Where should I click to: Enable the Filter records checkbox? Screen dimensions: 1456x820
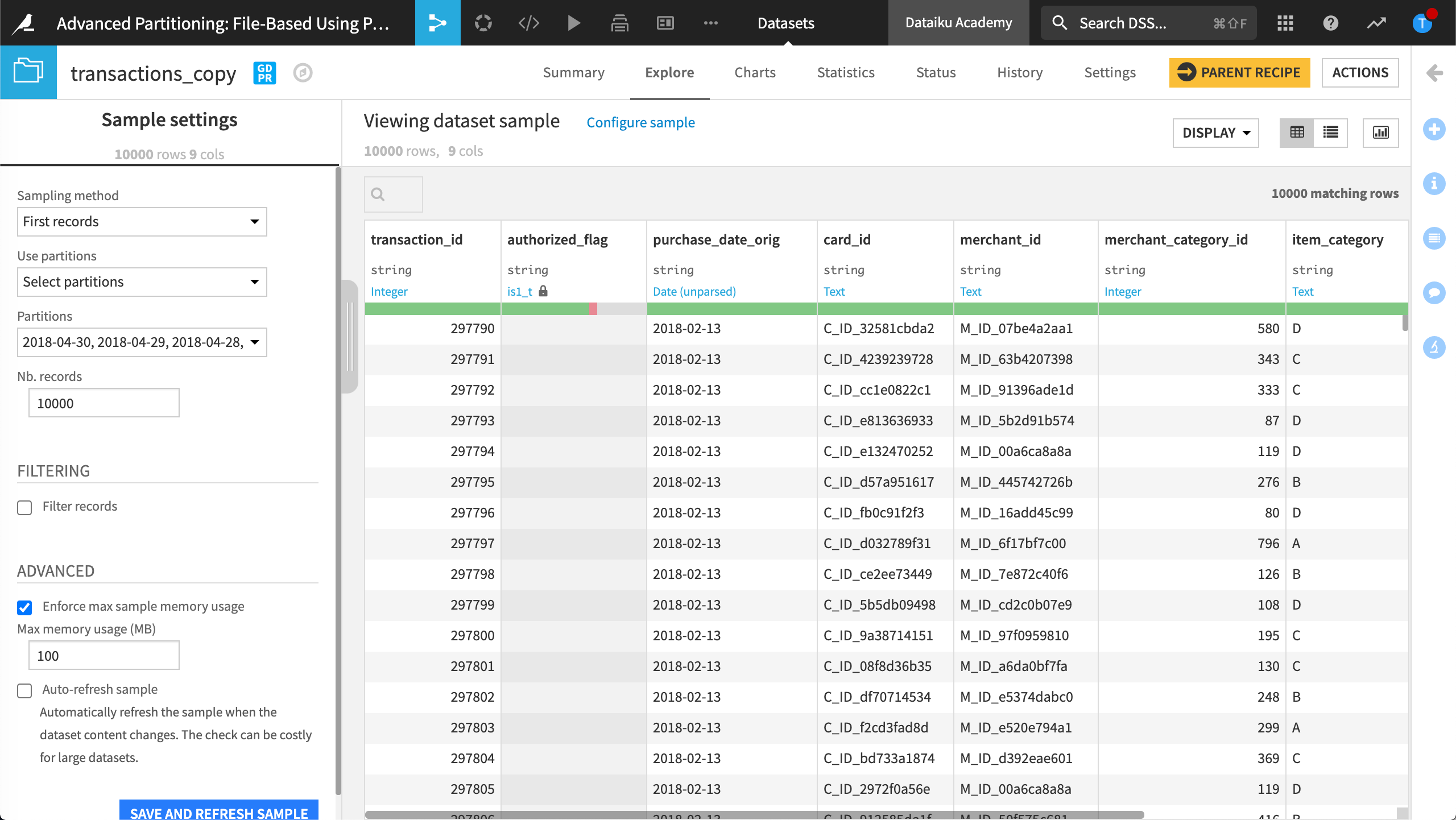pos(24,507)
